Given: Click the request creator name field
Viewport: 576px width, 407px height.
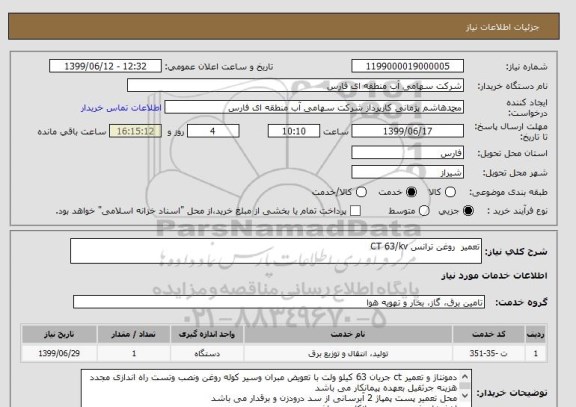Looking at the screenshot, I should coord(314,108).
